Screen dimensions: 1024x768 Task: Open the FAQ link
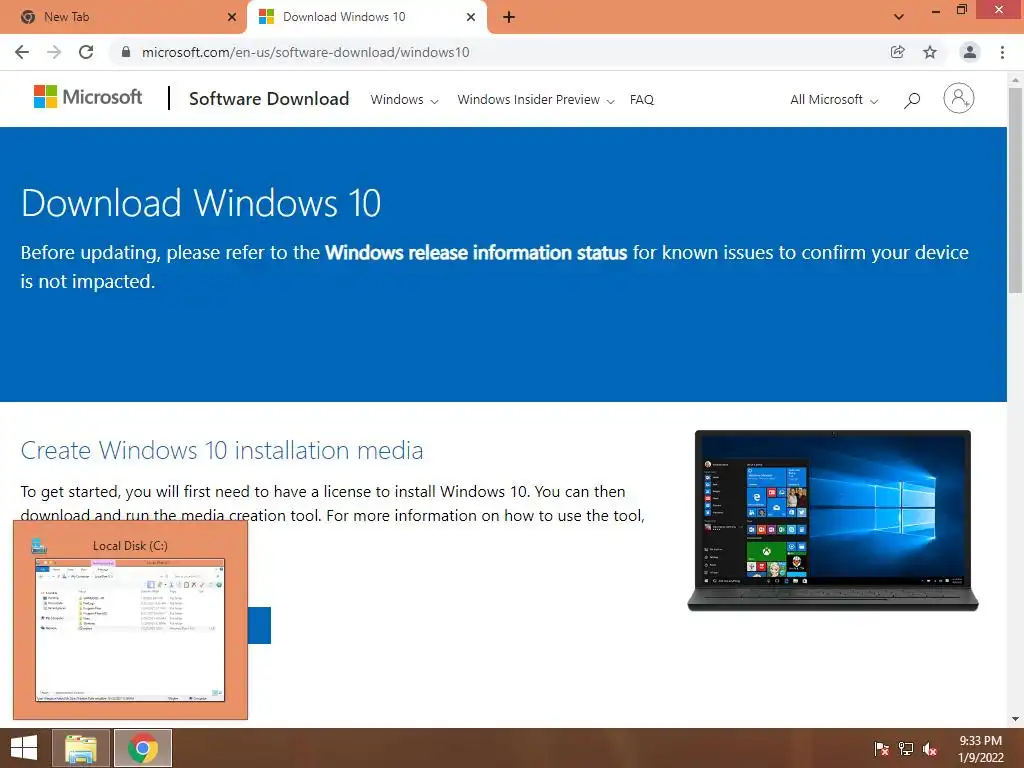coord(641,100)
